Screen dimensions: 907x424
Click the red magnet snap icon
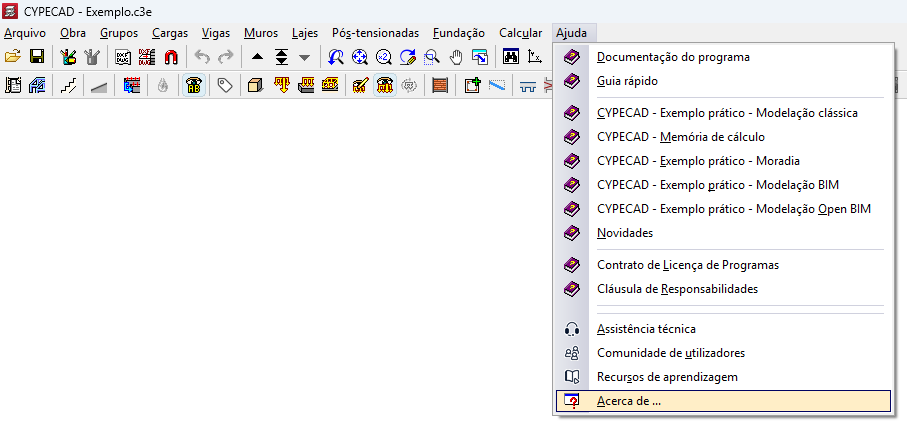coord(171,57)
